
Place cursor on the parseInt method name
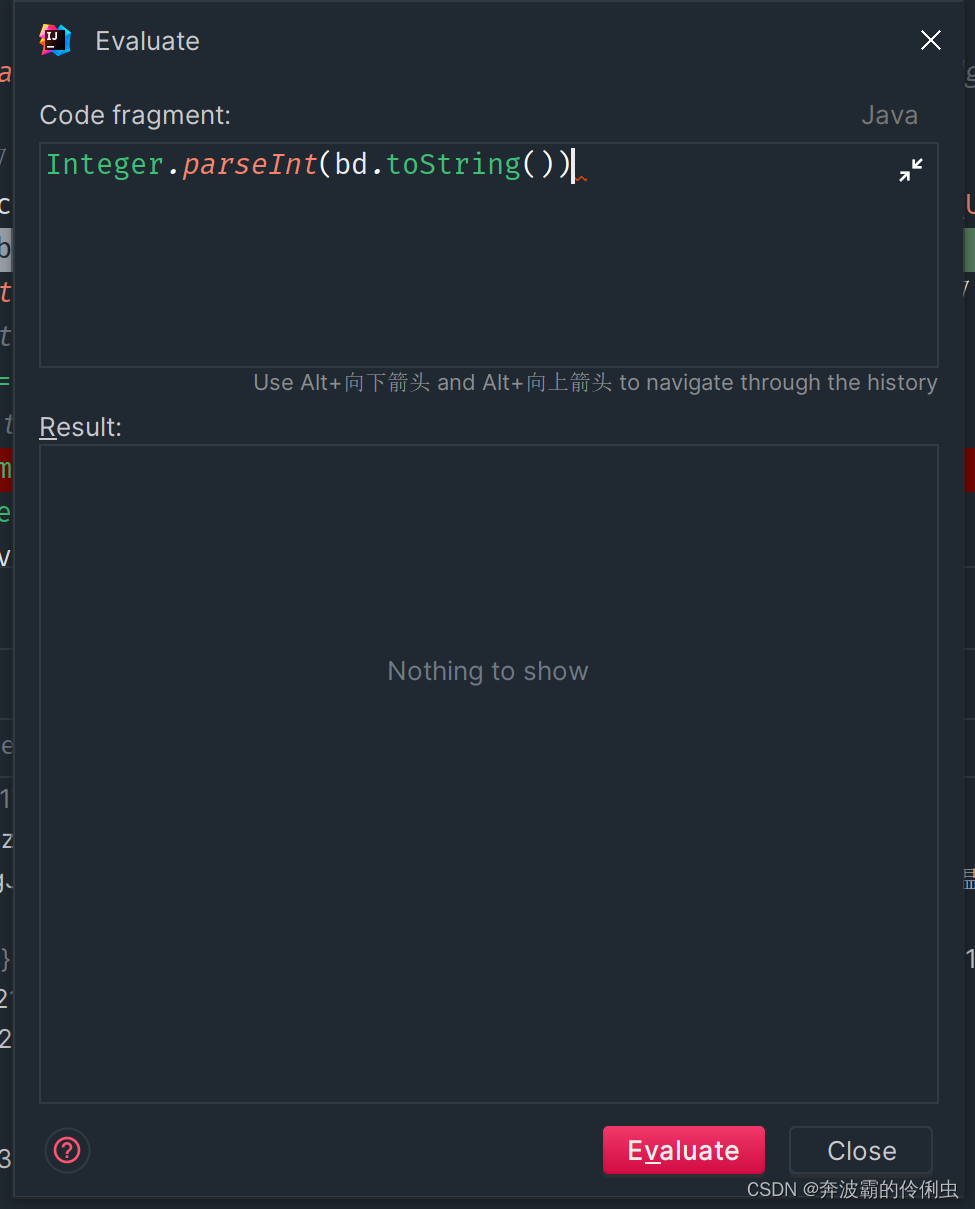click(x=250, y=164)
